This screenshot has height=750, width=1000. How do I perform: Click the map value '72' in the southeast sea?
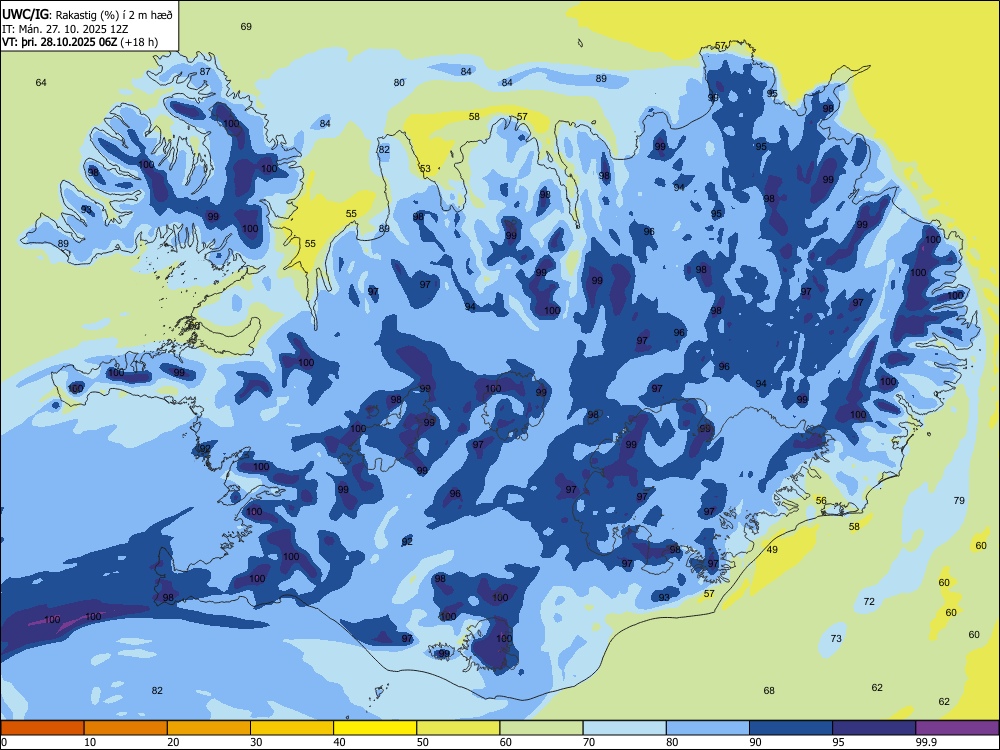click(869, 601)
